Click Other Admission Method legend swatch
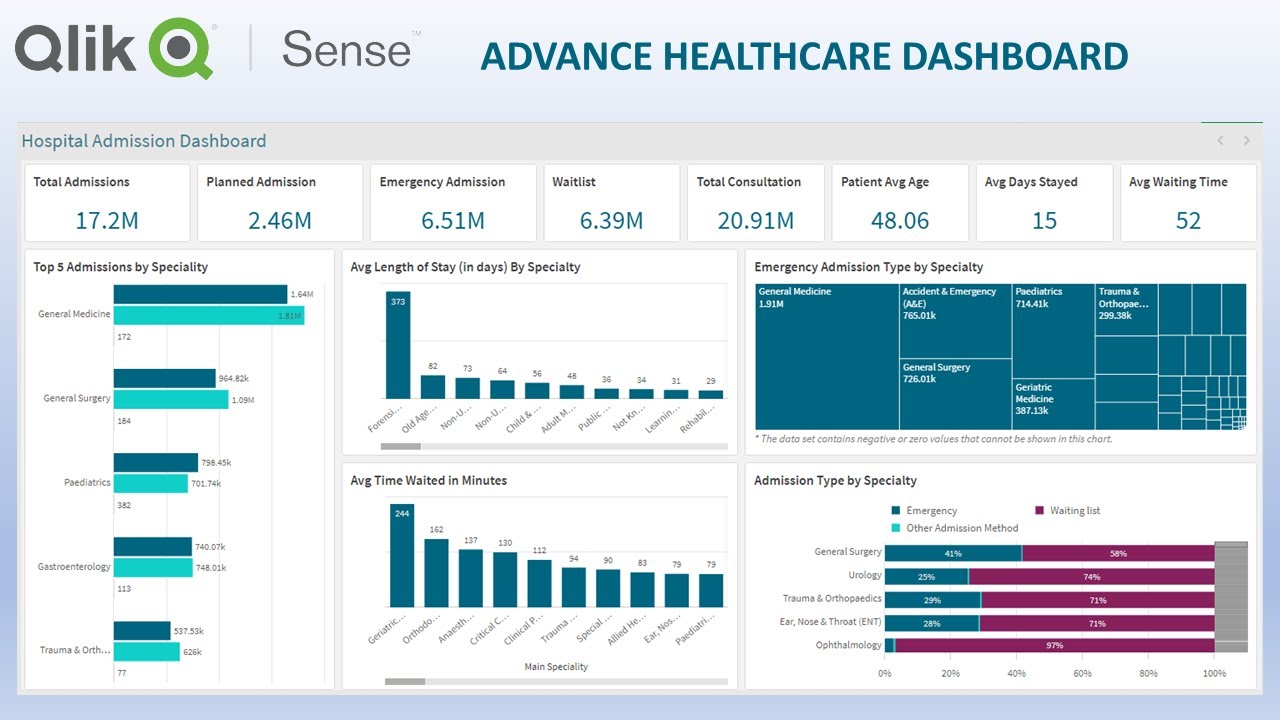The height and width of the screenshot is (720, 1280). click(896, 528)
